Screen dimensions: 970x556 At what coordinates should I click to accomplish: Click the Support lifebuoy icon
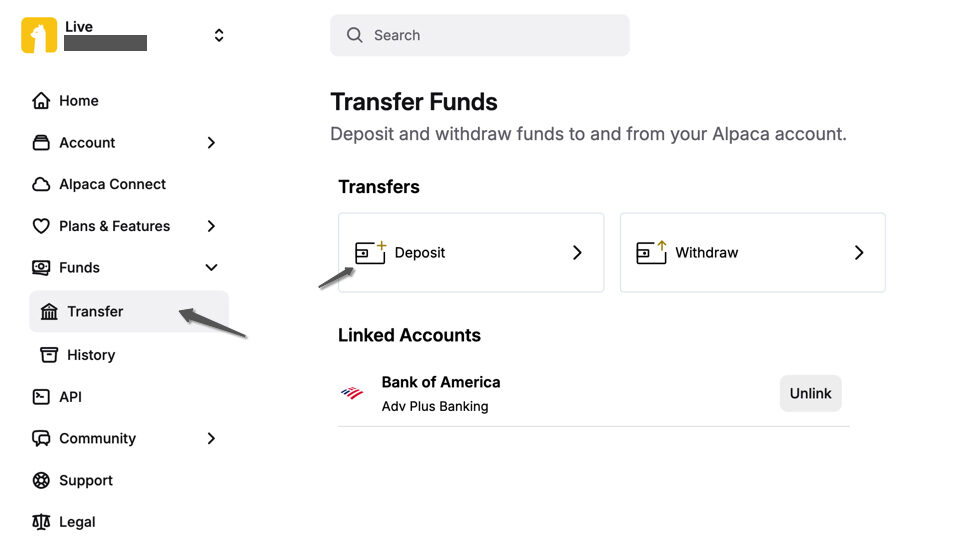tap(41, 480)
